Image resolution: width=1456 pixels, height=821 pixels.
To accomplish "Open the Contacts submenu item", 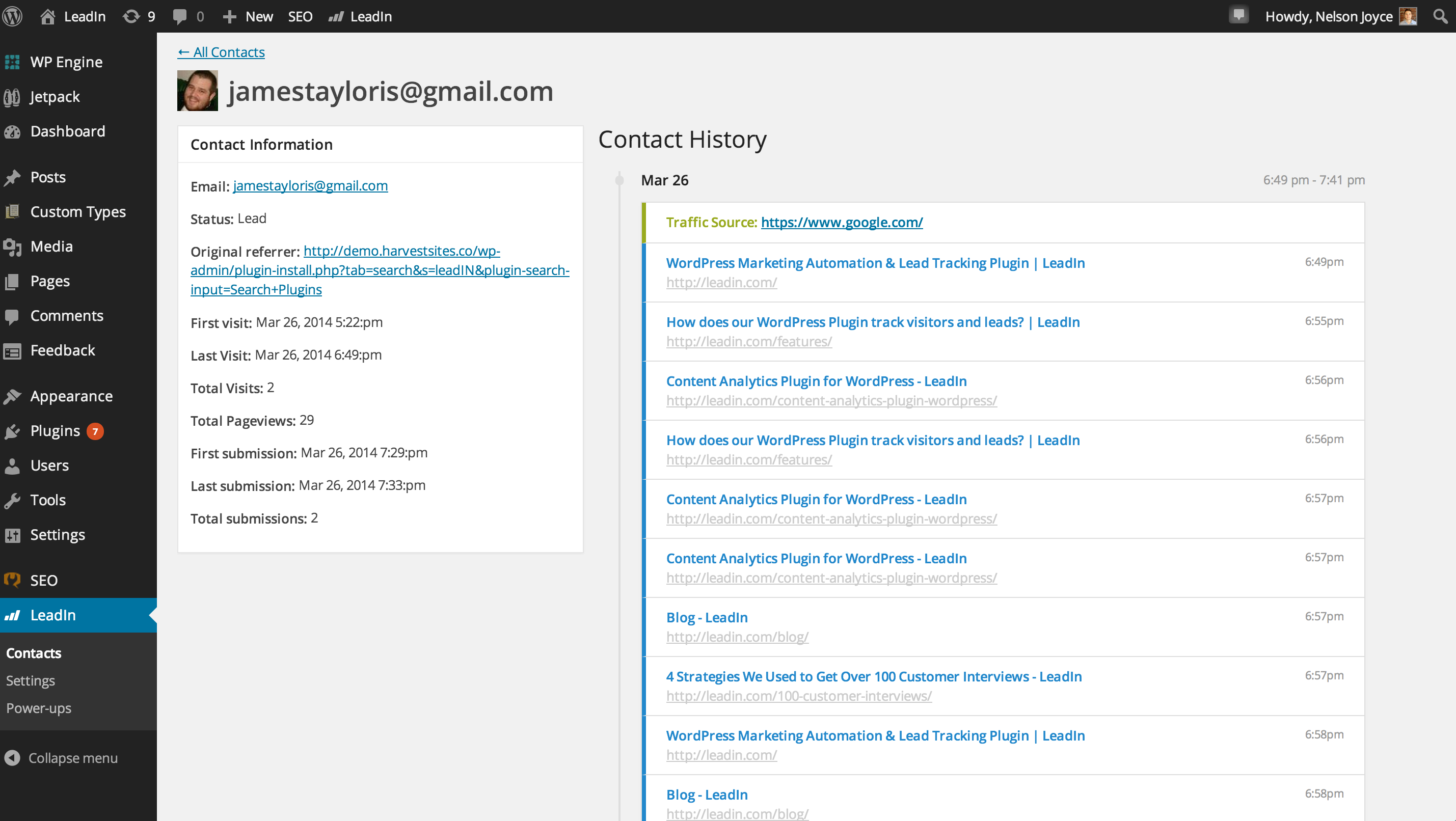I will click(34, 653).
